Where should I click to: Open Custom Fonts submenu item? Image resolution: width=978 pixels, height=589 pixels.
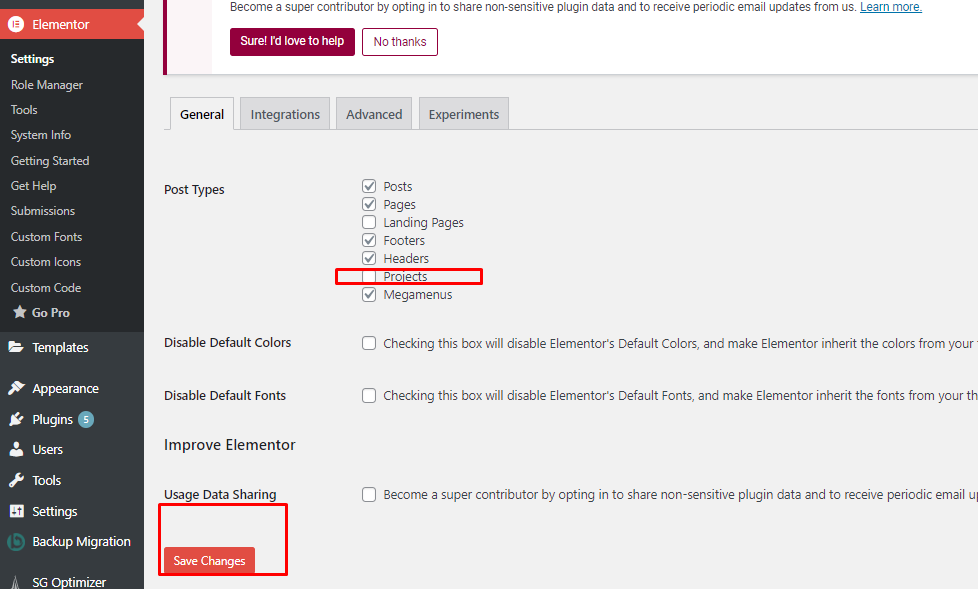(x=46, y=236)
